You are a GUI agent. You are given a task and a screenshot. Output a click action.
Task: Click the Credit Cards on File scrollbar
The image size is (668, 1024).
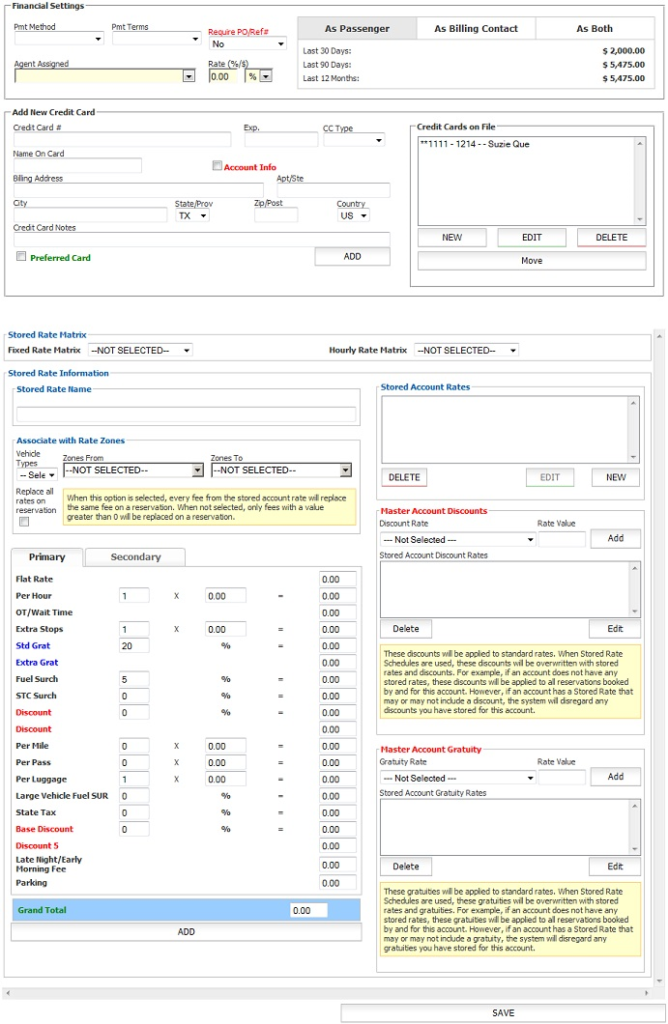point(640,181)
